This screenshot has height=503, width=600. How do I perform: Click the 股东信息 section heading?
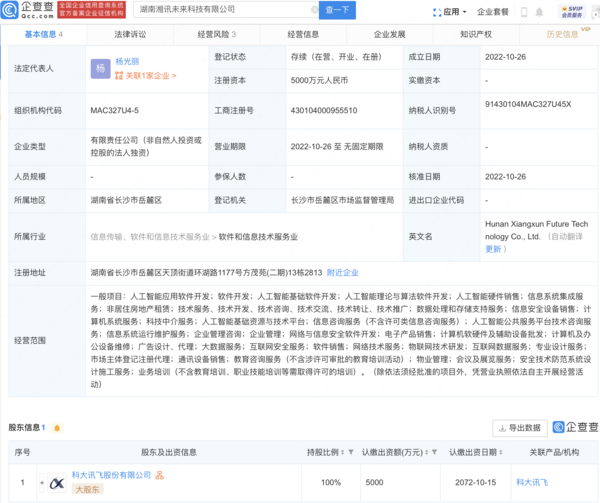pyautogui.click(x=24, y=428)
